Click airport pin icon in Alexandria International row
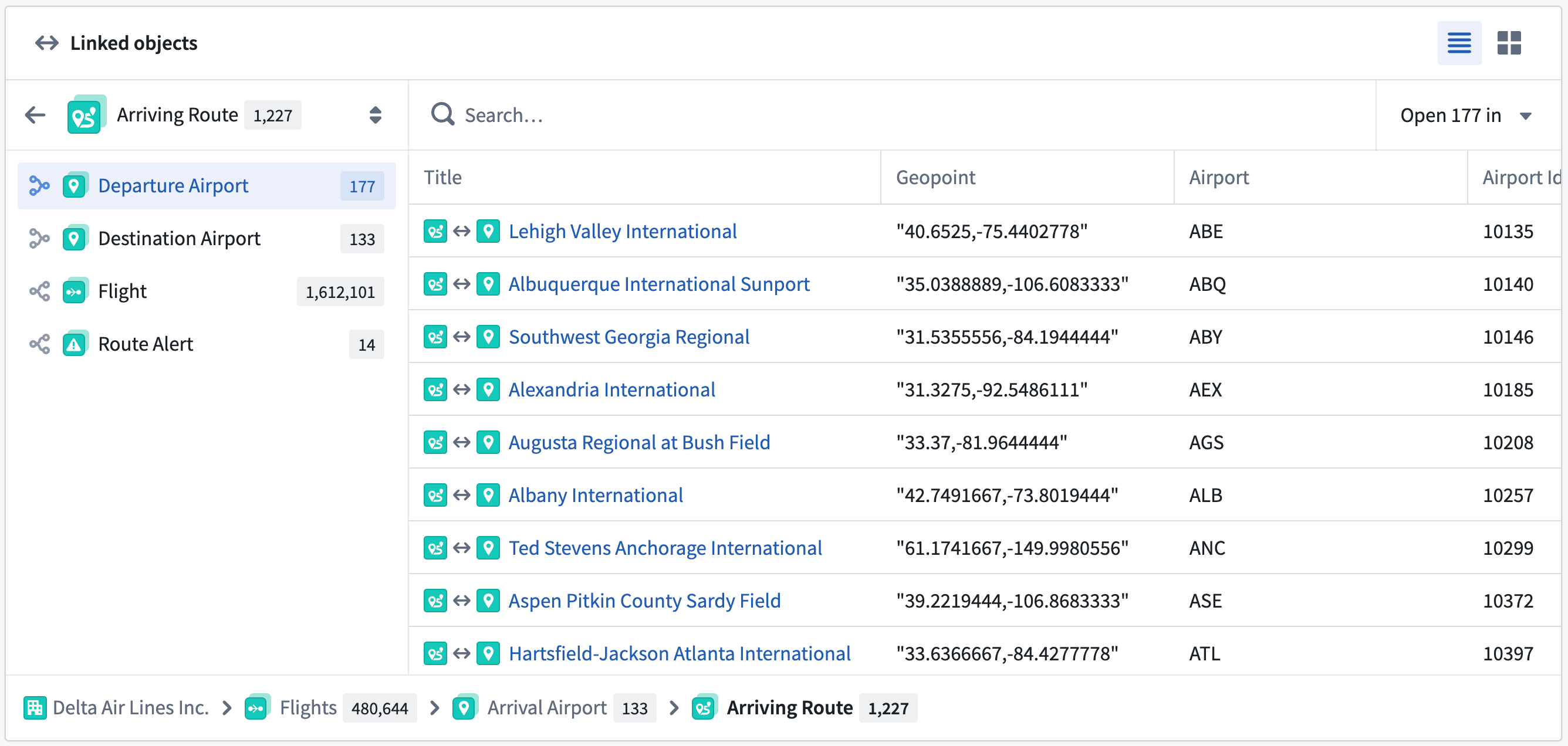Screen dimensions: 1568x746 coord(488,389)
